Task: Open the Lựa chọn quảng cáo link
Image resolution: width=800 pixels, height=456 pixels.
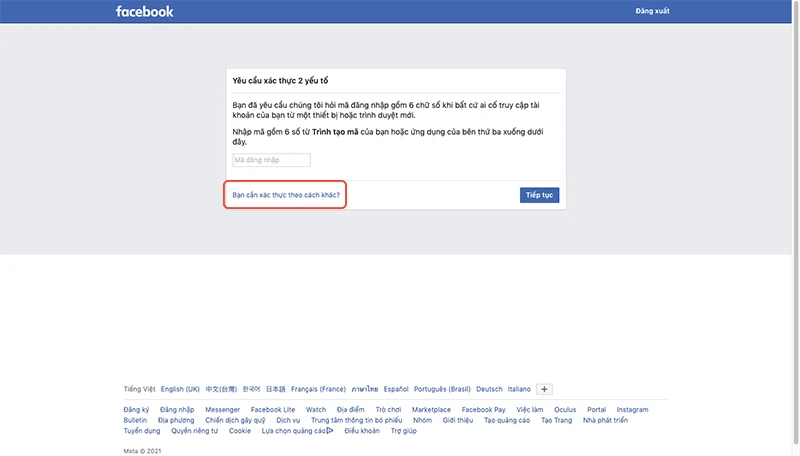Action: (x=297, y=431)
